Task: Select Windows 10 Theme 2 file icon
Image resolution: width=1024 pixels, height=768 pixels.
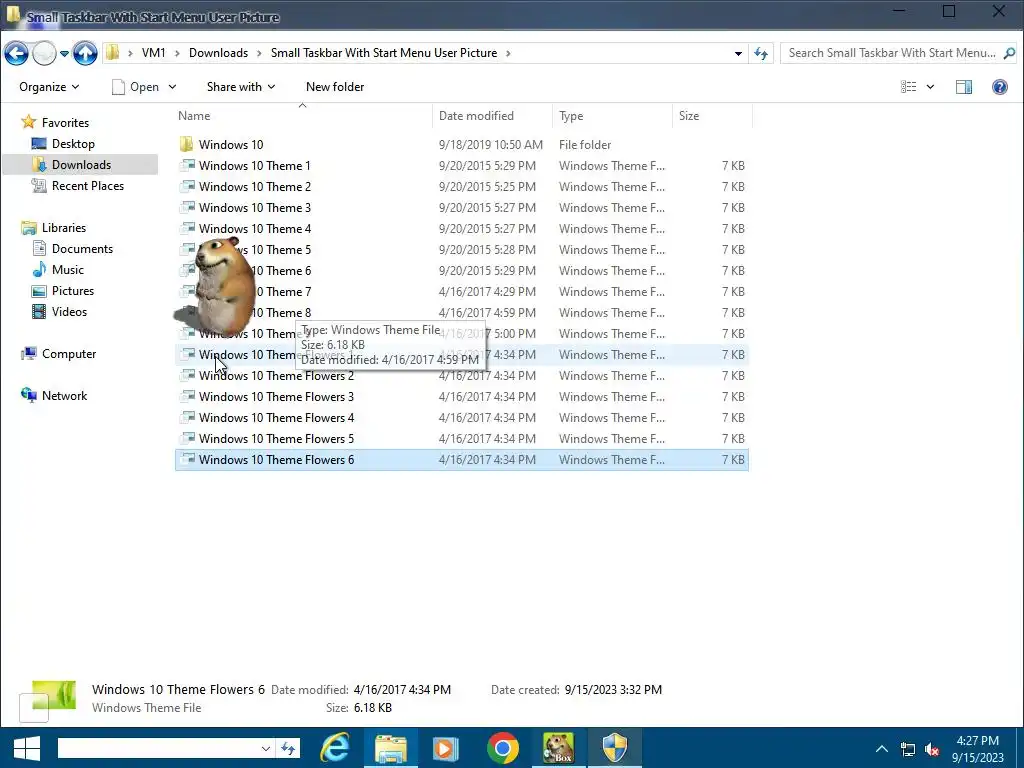Action: click(187, 186)
